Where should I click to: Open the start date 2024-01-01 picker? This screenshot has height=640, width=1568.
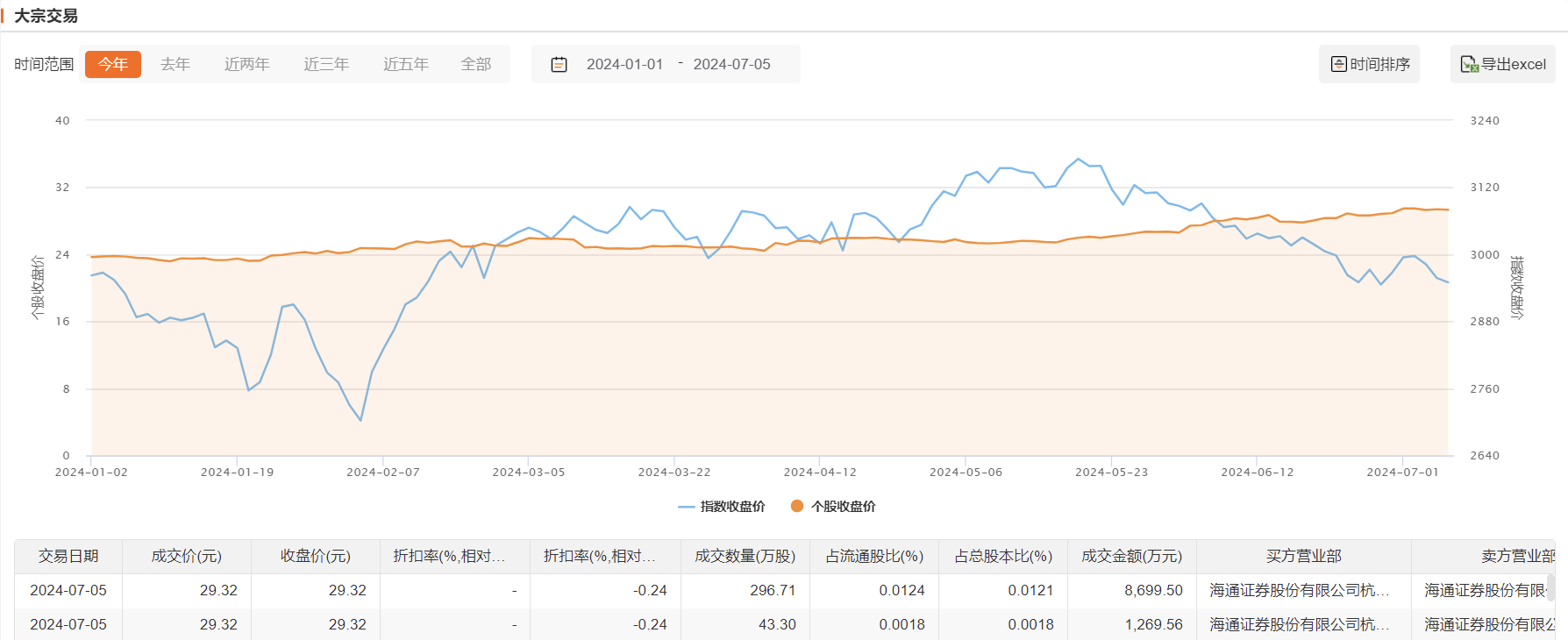pos(624,64)
